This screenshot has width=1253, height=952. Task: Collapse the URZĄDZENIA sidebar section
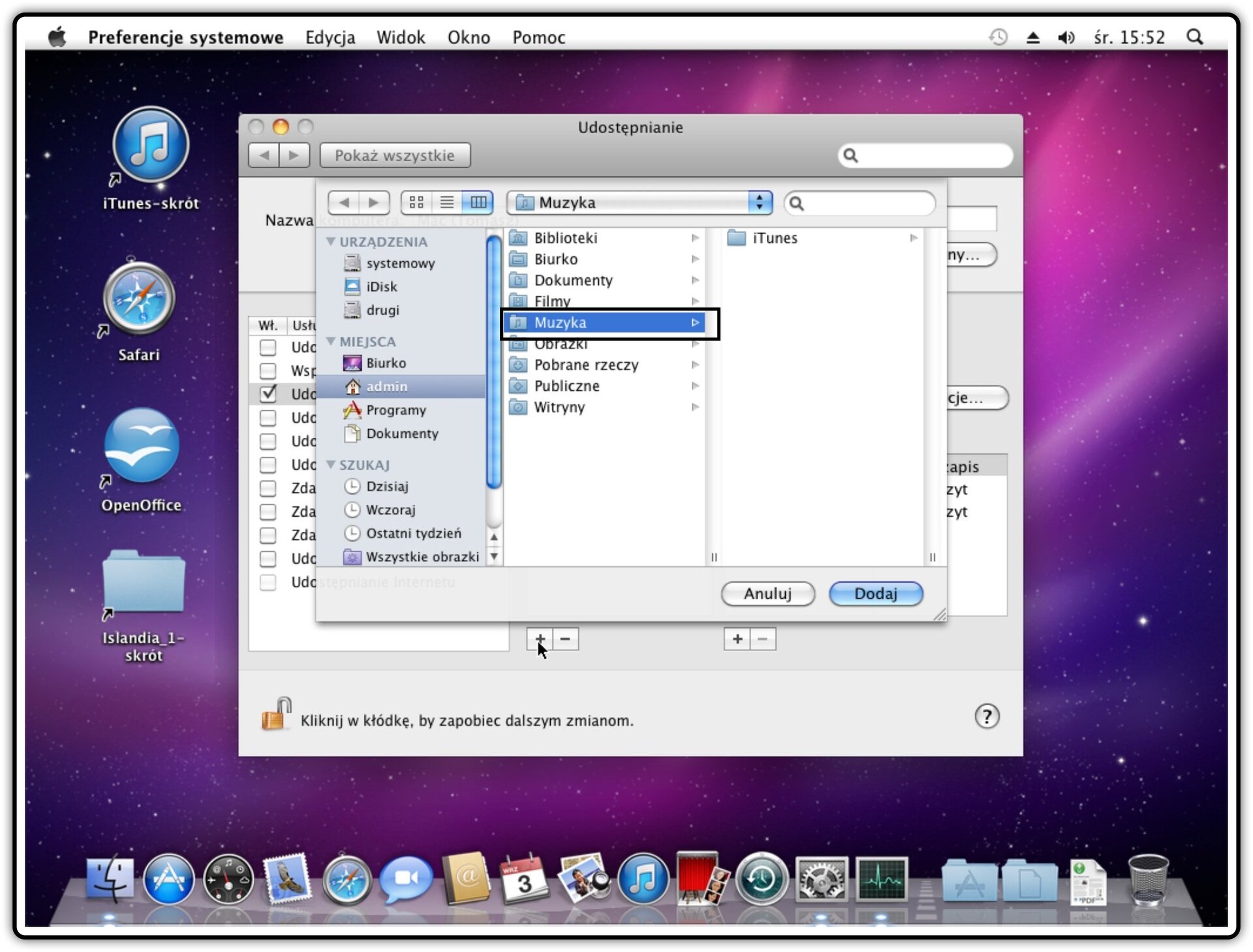[x=331, y=241]
